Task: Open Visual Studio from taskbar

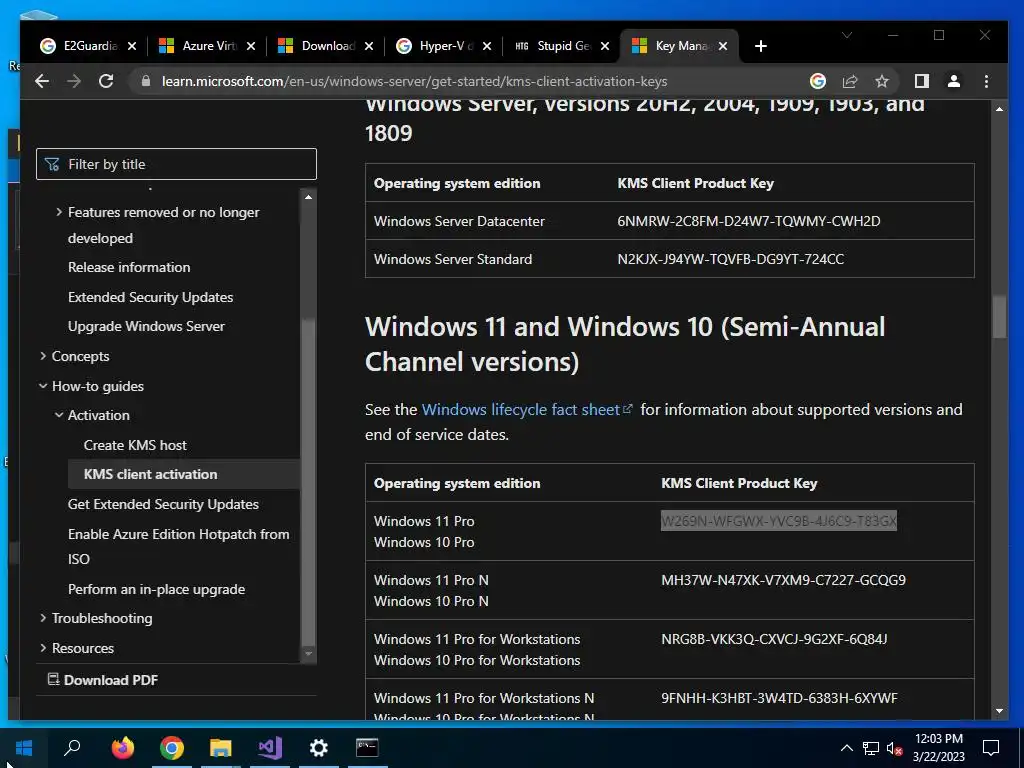Action: (269, 748)
